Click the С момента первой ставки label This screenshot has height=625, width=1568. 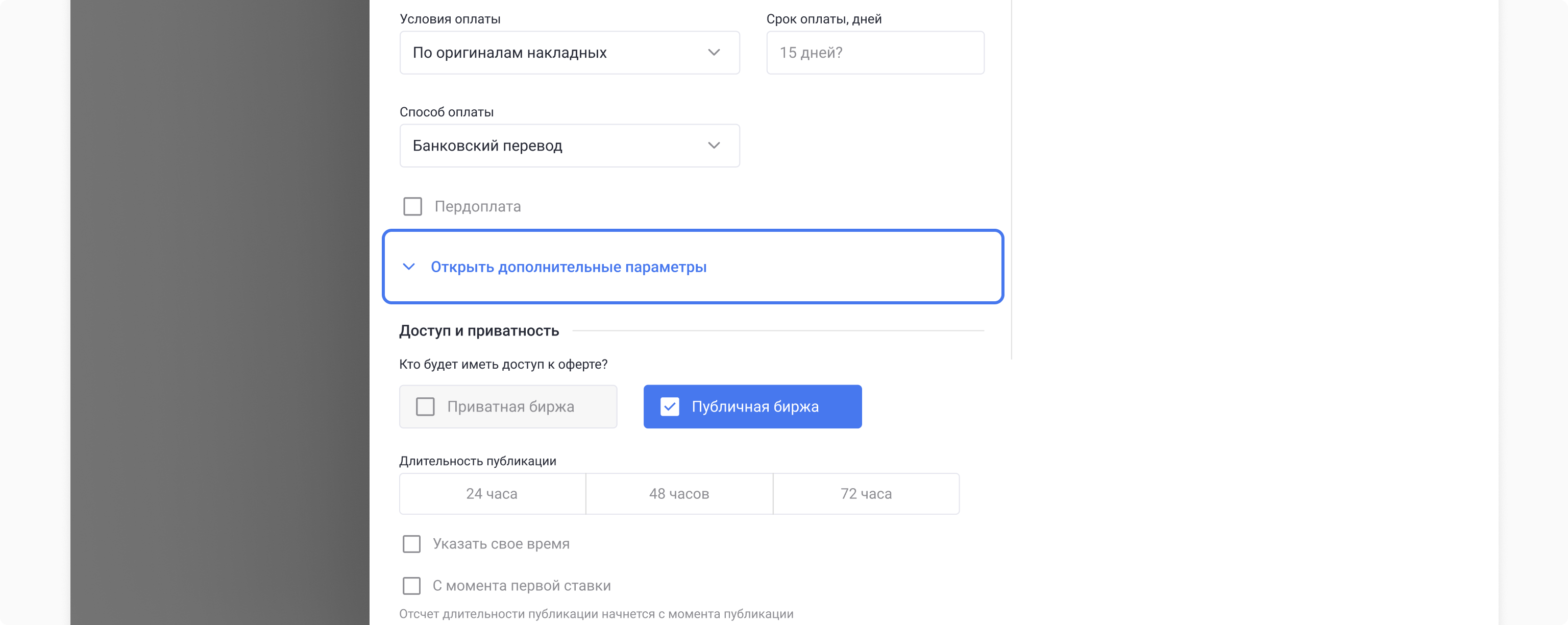point(522,585)
